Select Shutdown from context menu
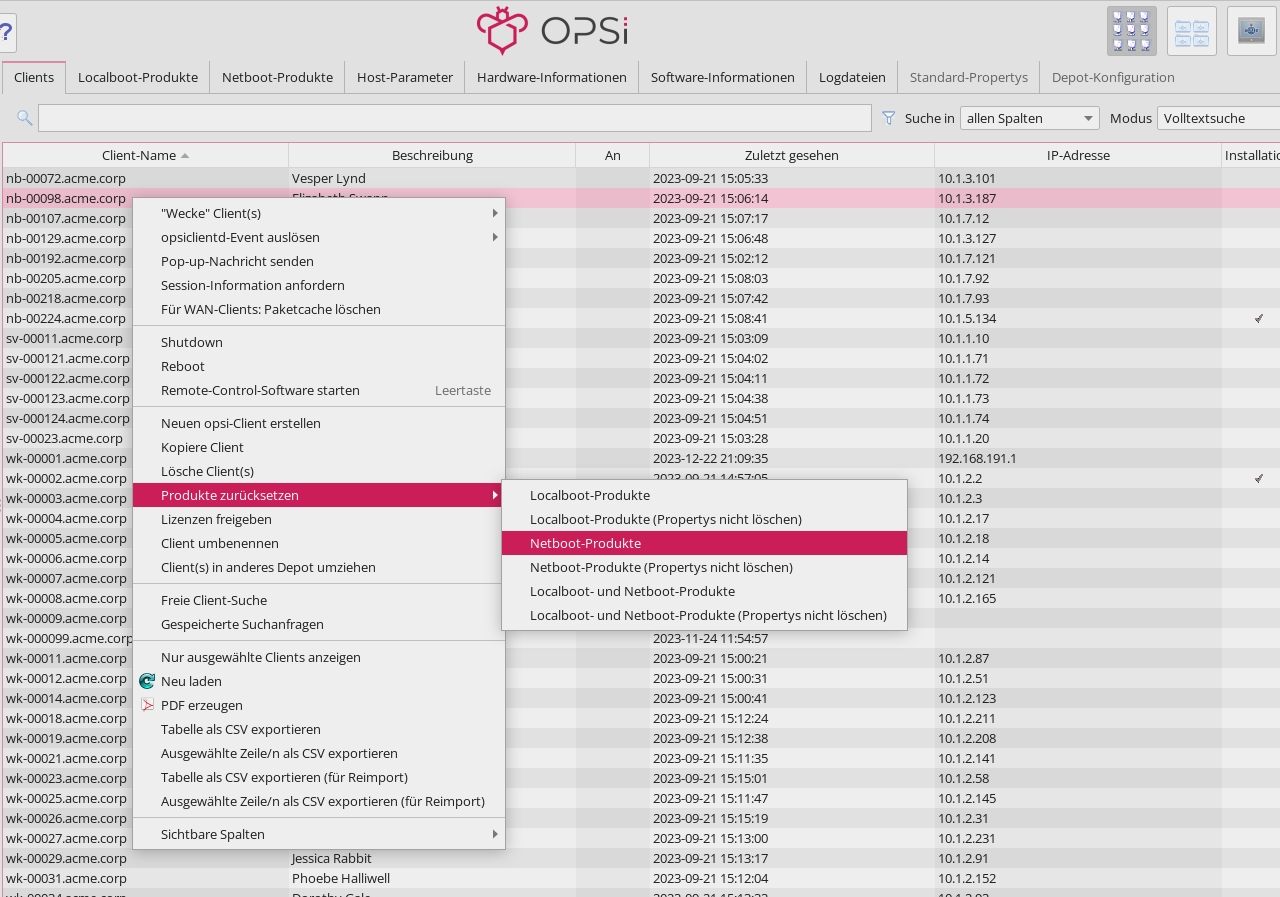Image resolution: width=1280 pixels, height=897 pixels. [x=319, y=342]
